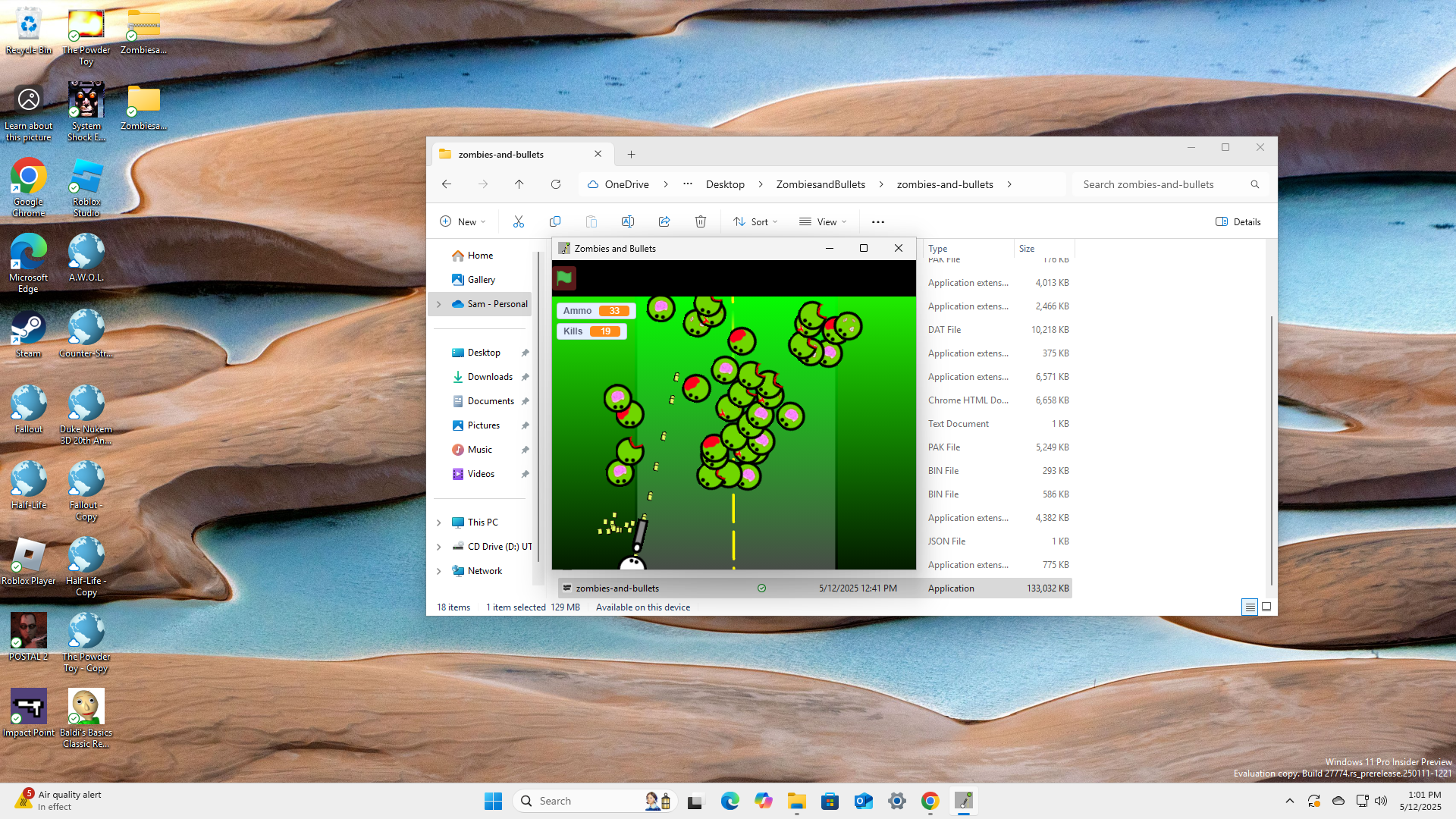Click ZombiesandBullets in breadcrumb path

click(821, 184)
